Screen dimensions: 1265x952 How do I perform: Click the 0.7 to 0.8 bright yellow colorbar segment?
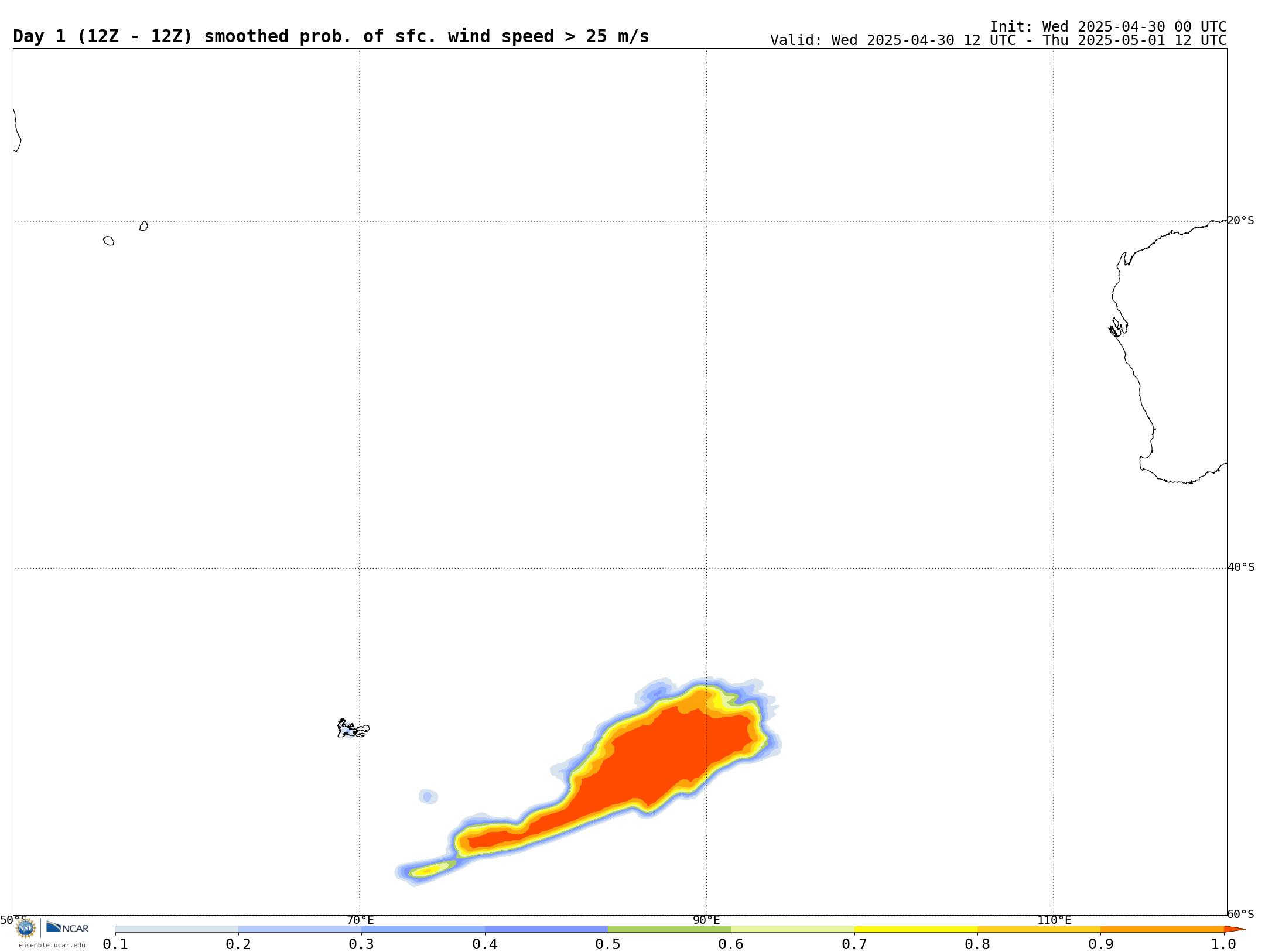click(x=916, y=929)
